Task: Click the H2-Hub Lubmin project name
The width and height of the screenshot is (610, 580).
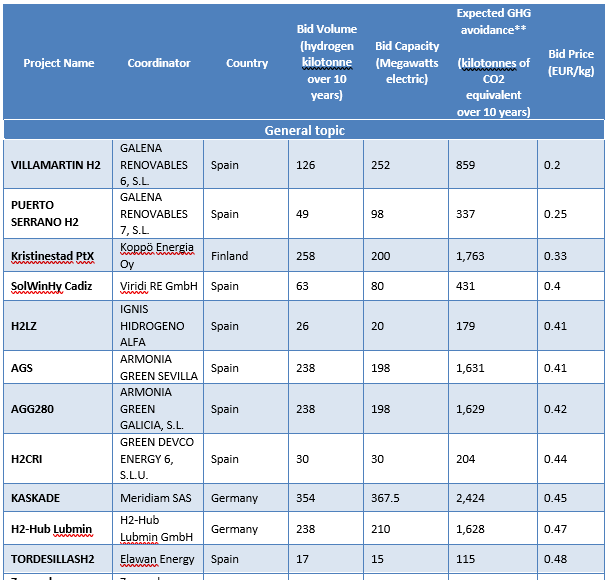Action: coord(51,529)
